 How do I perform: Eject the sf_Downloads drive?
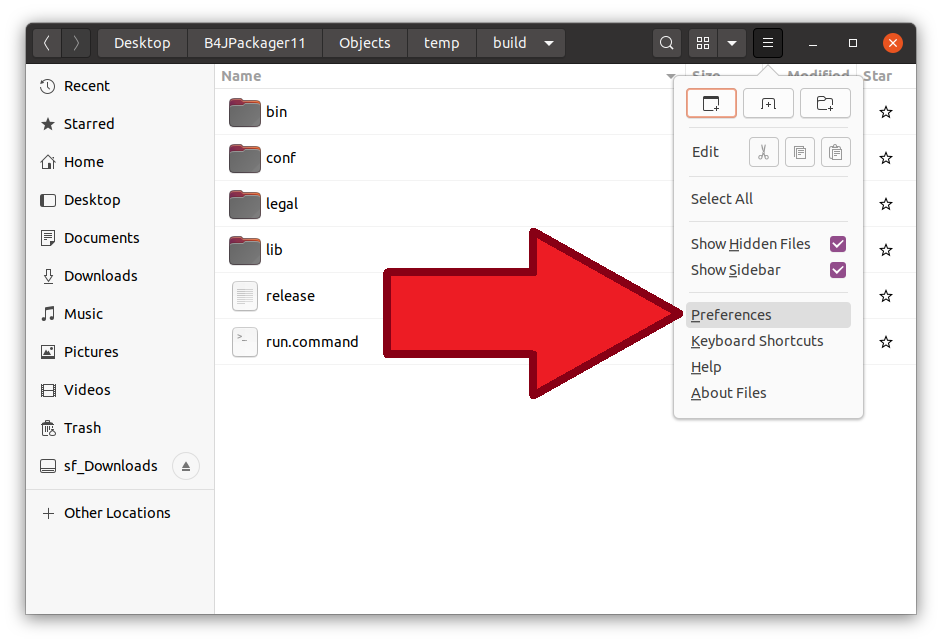(x=186, y=466)
